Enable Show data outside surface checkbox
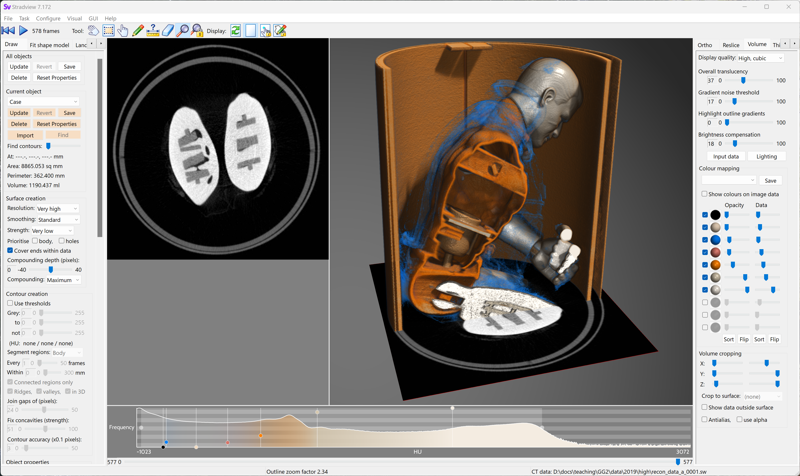Screen dimensions: 800x476 point(704,407)
